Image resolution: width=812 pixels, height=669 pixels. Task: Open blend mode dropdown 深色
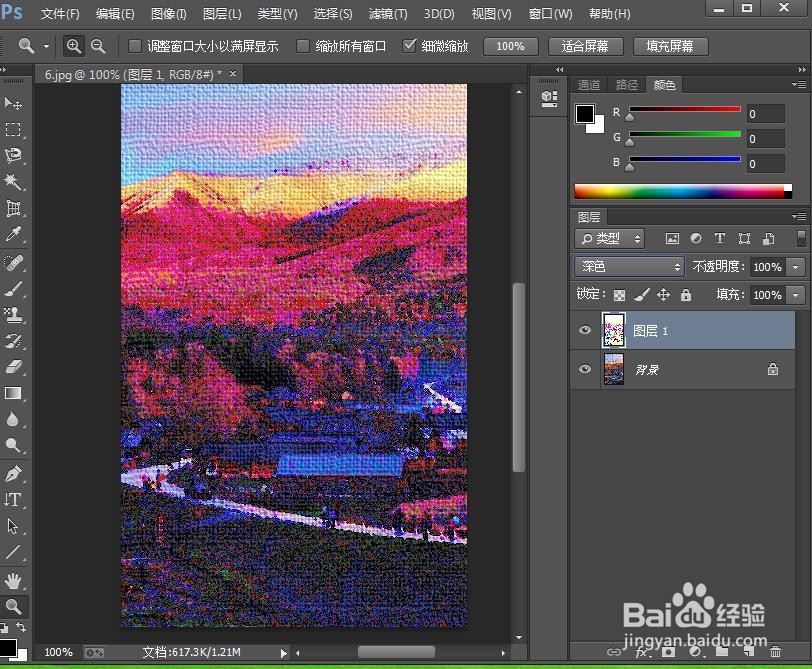point(629,267)
